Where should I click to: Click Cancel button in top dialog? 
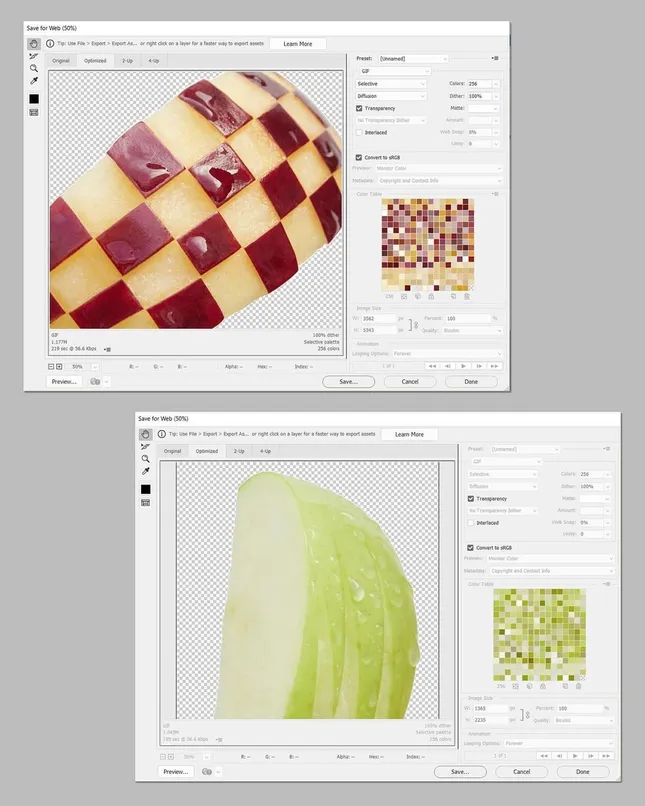[x=410, y=381]
